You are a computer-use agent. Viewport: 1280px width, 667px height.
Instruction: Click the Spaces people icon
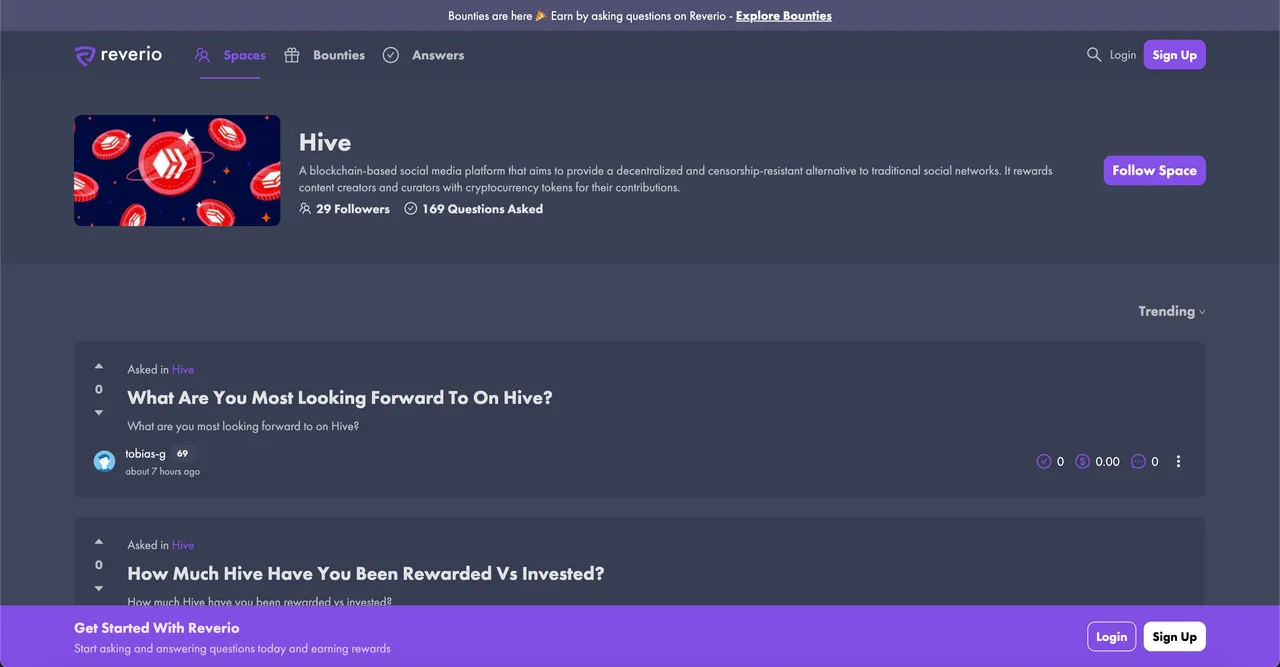tap(203, 55)
